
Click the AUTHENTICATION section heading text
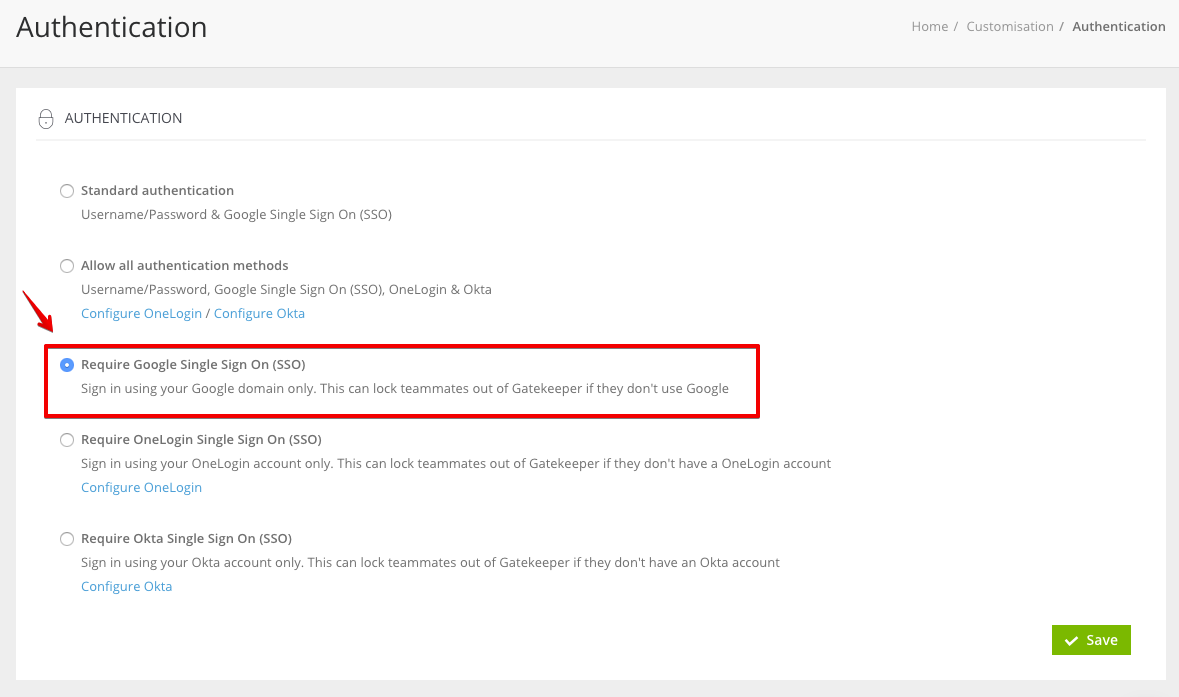click(x=123, y=118)
